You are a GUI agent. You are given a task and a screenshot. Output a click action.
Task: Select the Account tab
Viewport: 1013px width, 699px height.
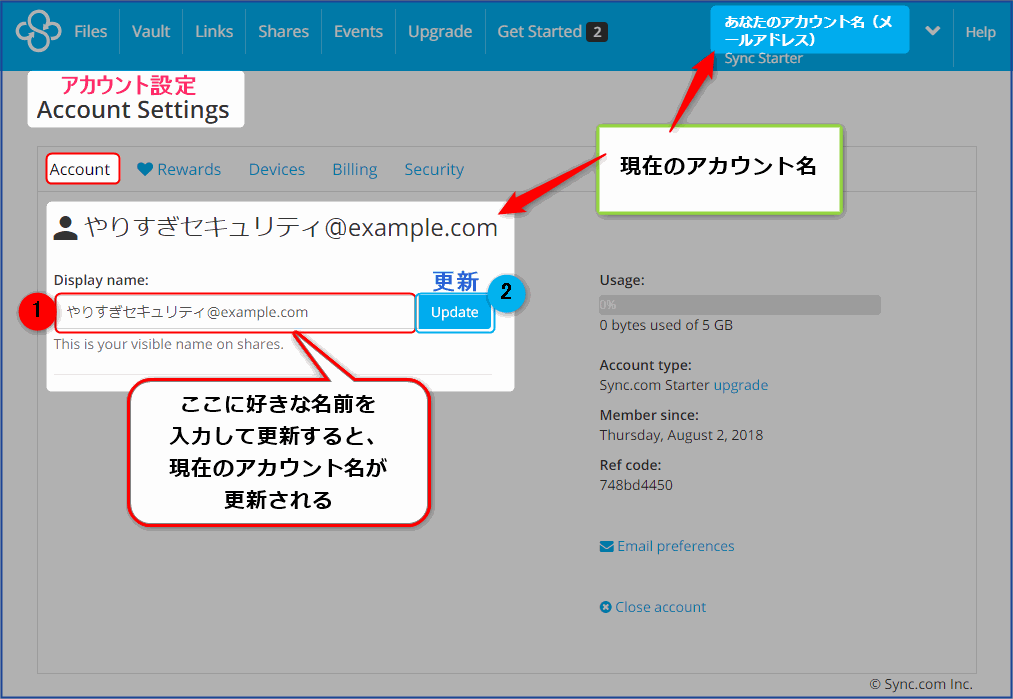point(82,169)
